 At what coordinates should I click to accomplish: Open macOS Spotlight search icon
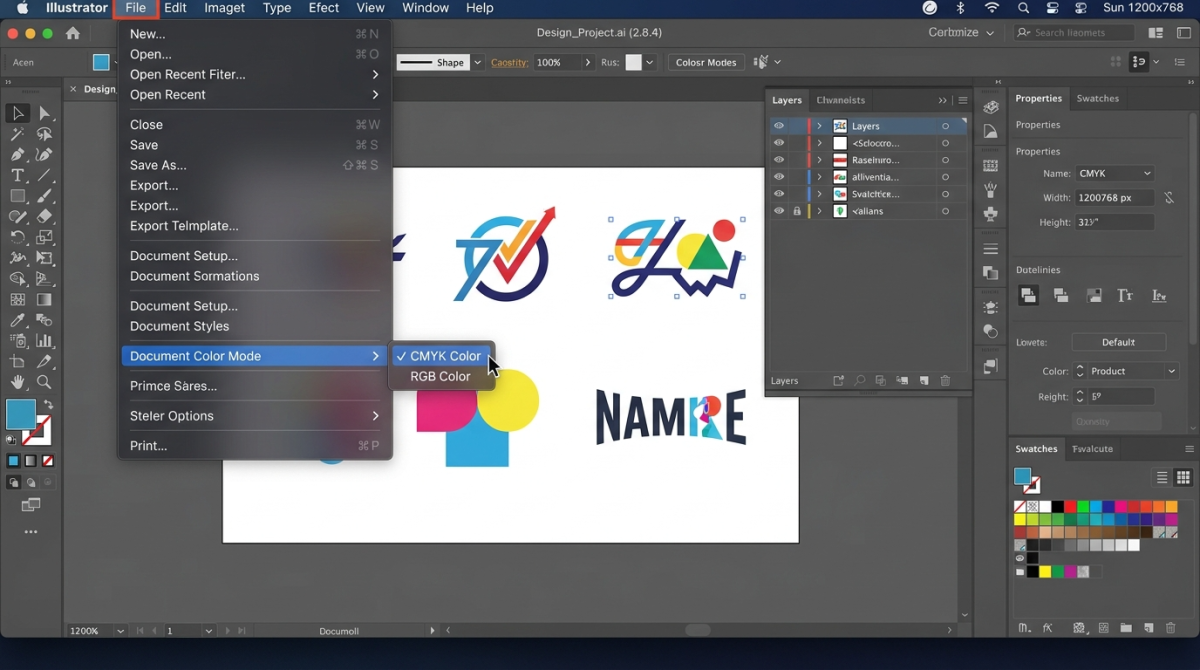(1023, 8)
